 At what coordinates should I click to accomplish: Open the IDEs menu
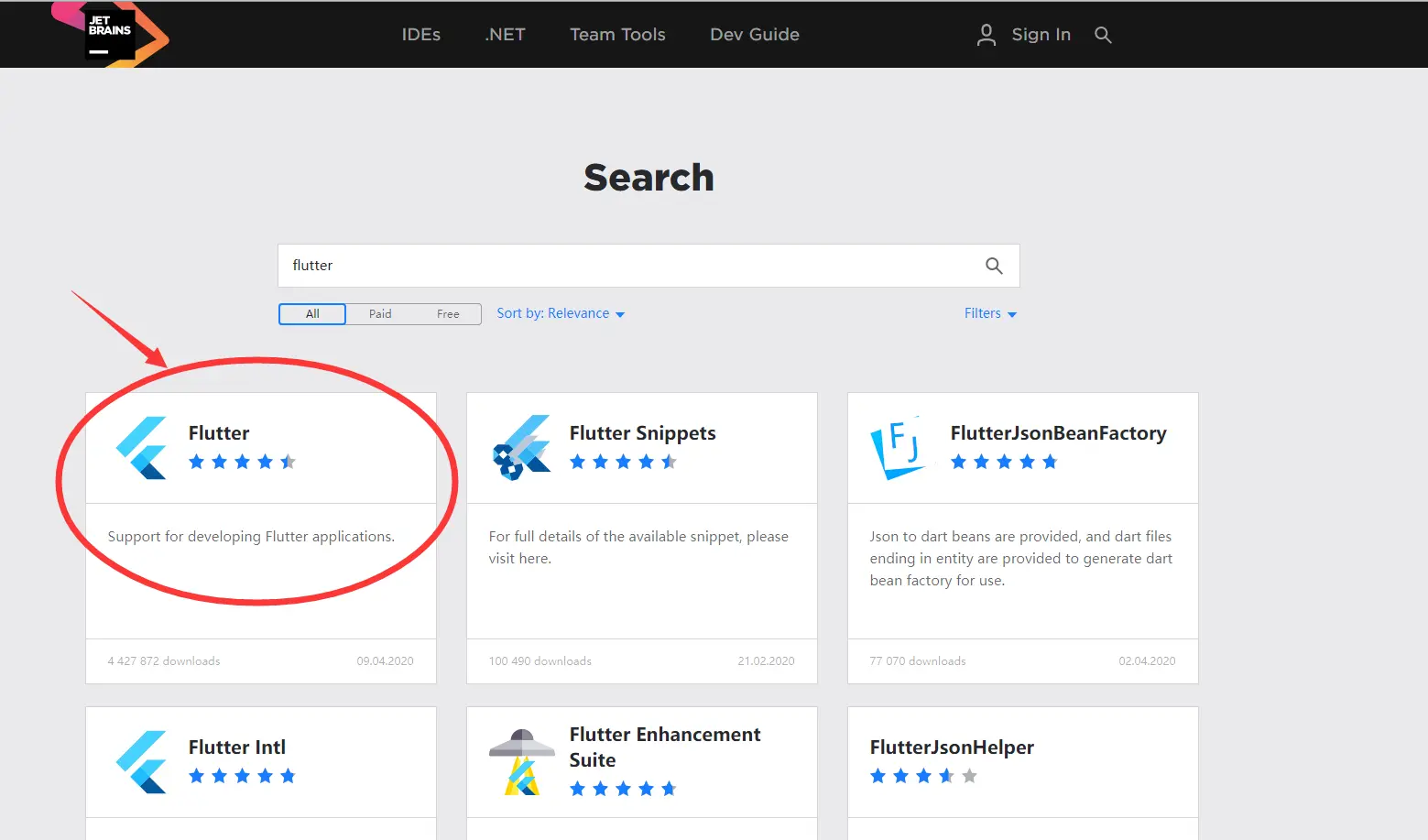420,35
